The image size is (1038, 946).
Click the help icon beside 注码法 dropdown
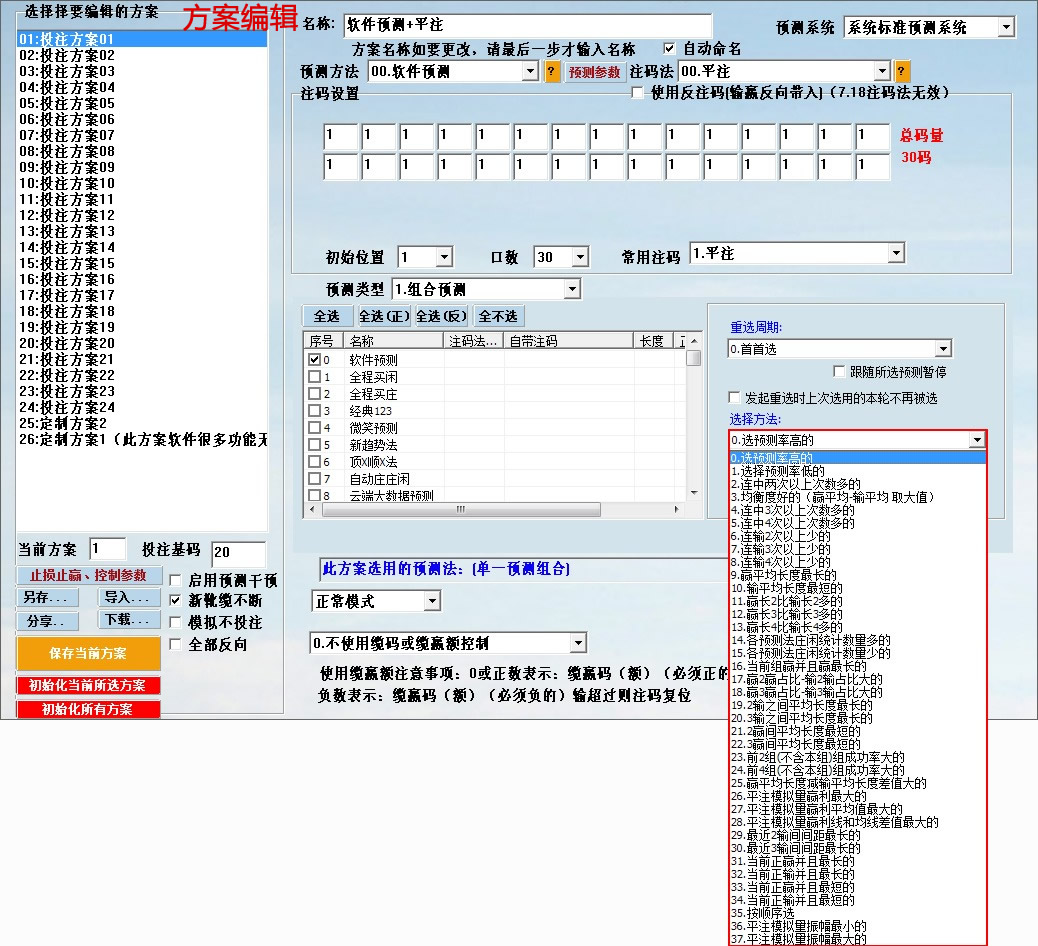pyautogui.click(x=902, y=72)
